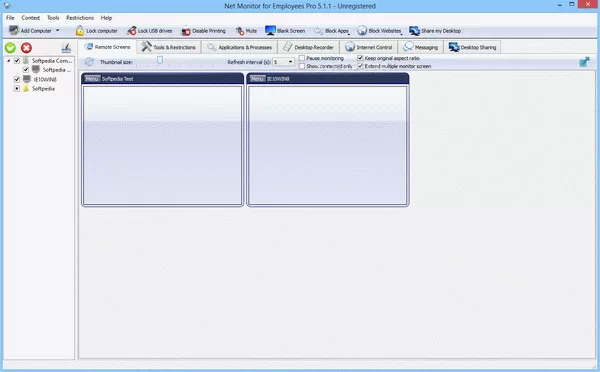The width and height of the screenshot is (600, 372).
Task: Select the child Softpedia ... computer row
Action: click(56, 70)
